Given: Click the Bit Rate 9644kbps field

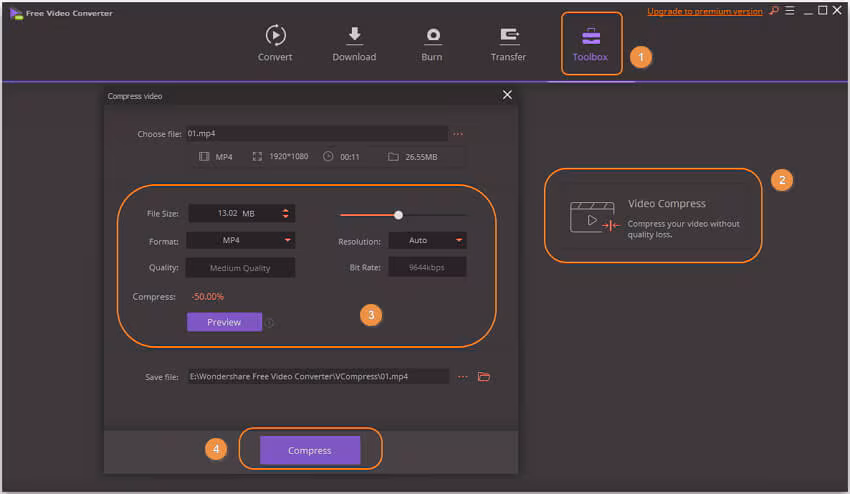Looking at the screenshot, I should 427,267.
